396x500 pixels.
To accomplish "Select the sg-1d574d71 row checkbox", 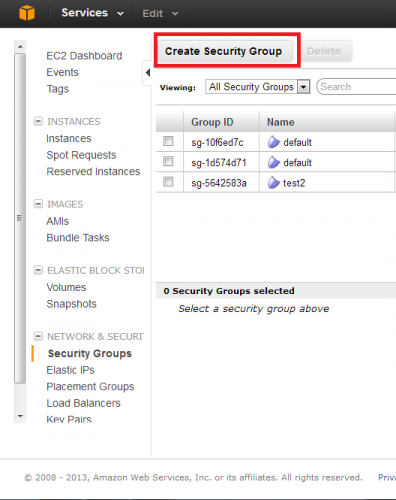I will pyautogui.click(x=168, y=161).
